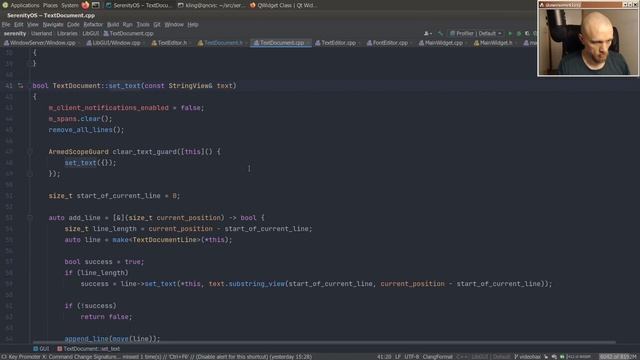Collapse the add_line lambda fold marker

[30, 218]
